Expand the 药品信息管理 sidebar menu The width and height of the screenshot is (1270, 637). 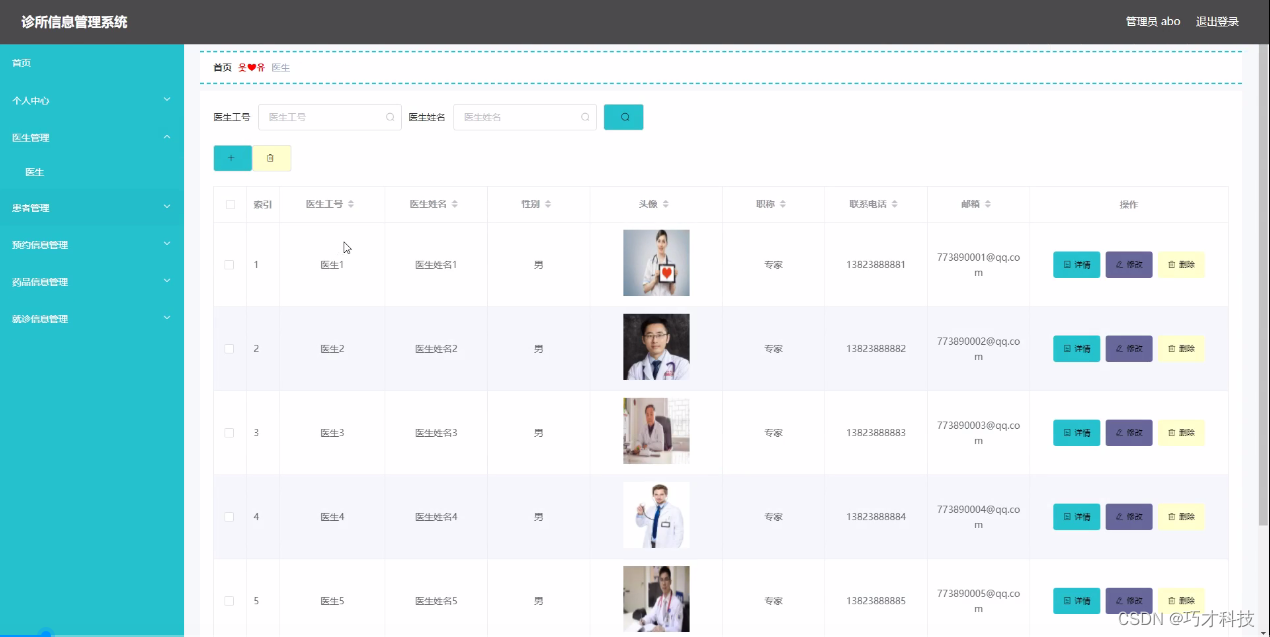(x=92, y=281)
